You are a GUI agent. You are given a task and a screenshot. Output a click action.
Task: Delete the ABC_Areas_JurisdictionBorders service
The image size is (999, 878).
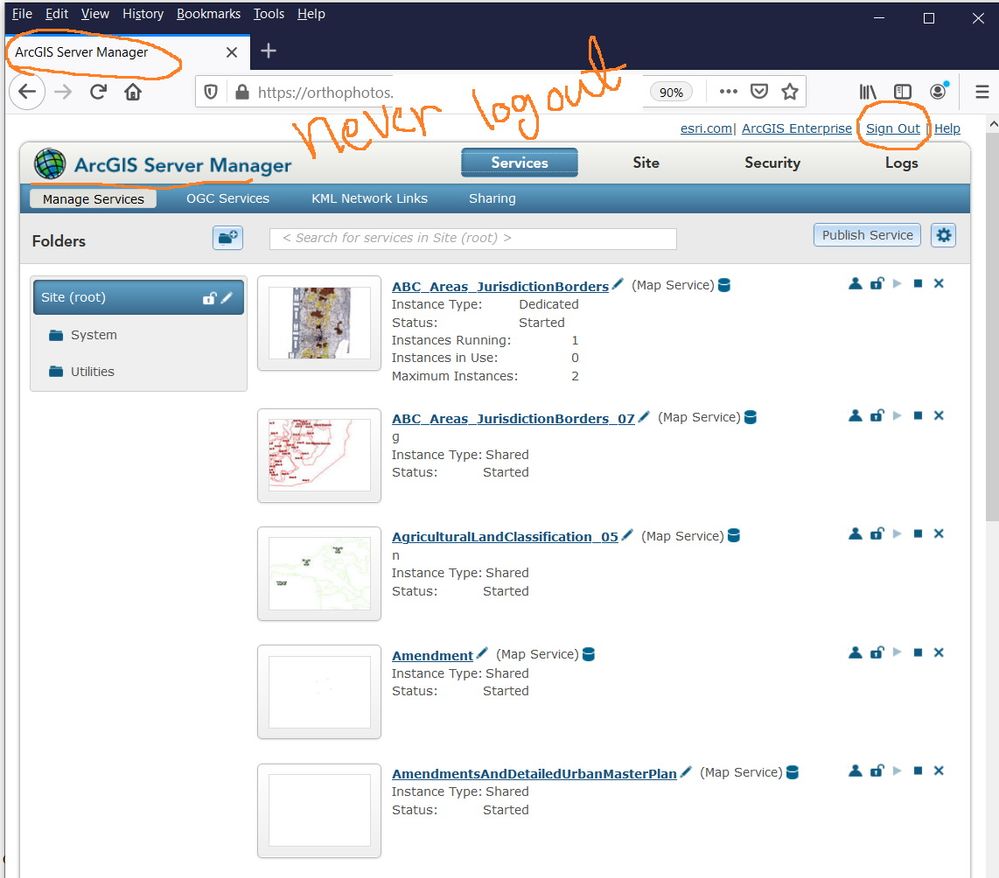click(938, 284)
